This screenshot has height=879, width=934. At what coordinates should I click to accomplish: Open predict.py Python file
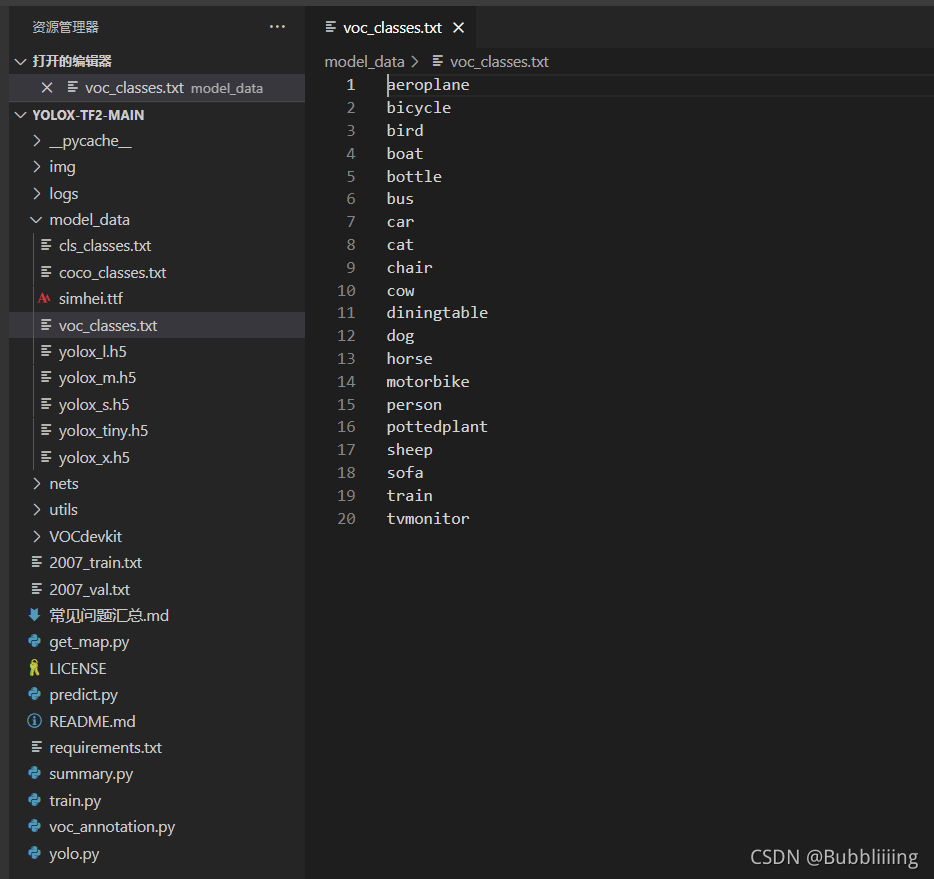(x=83, y=695)
